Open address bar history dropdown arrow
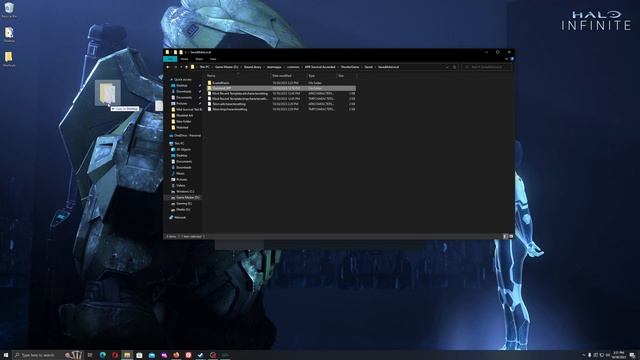 click(447, 67)
